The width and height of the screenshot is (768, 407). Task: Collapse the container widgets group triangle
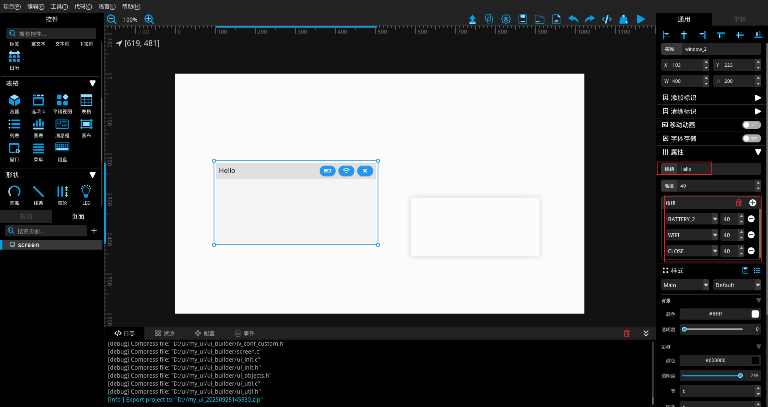click(x=92, y=84)
